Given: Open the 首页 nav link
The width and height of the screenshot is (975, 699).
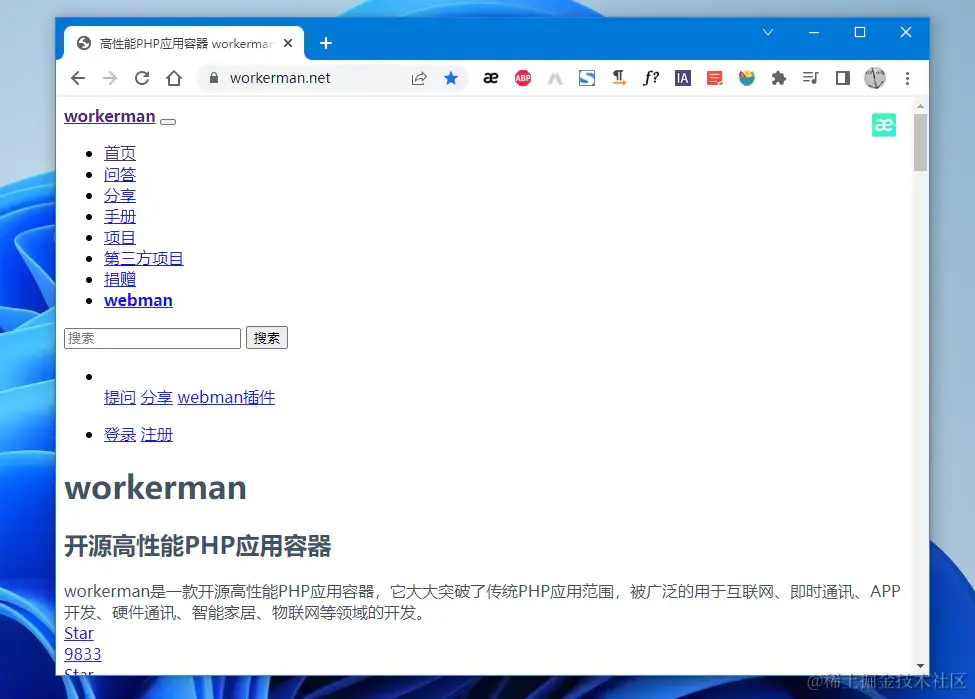Looking at the screenshot, I should coord(119,153).
